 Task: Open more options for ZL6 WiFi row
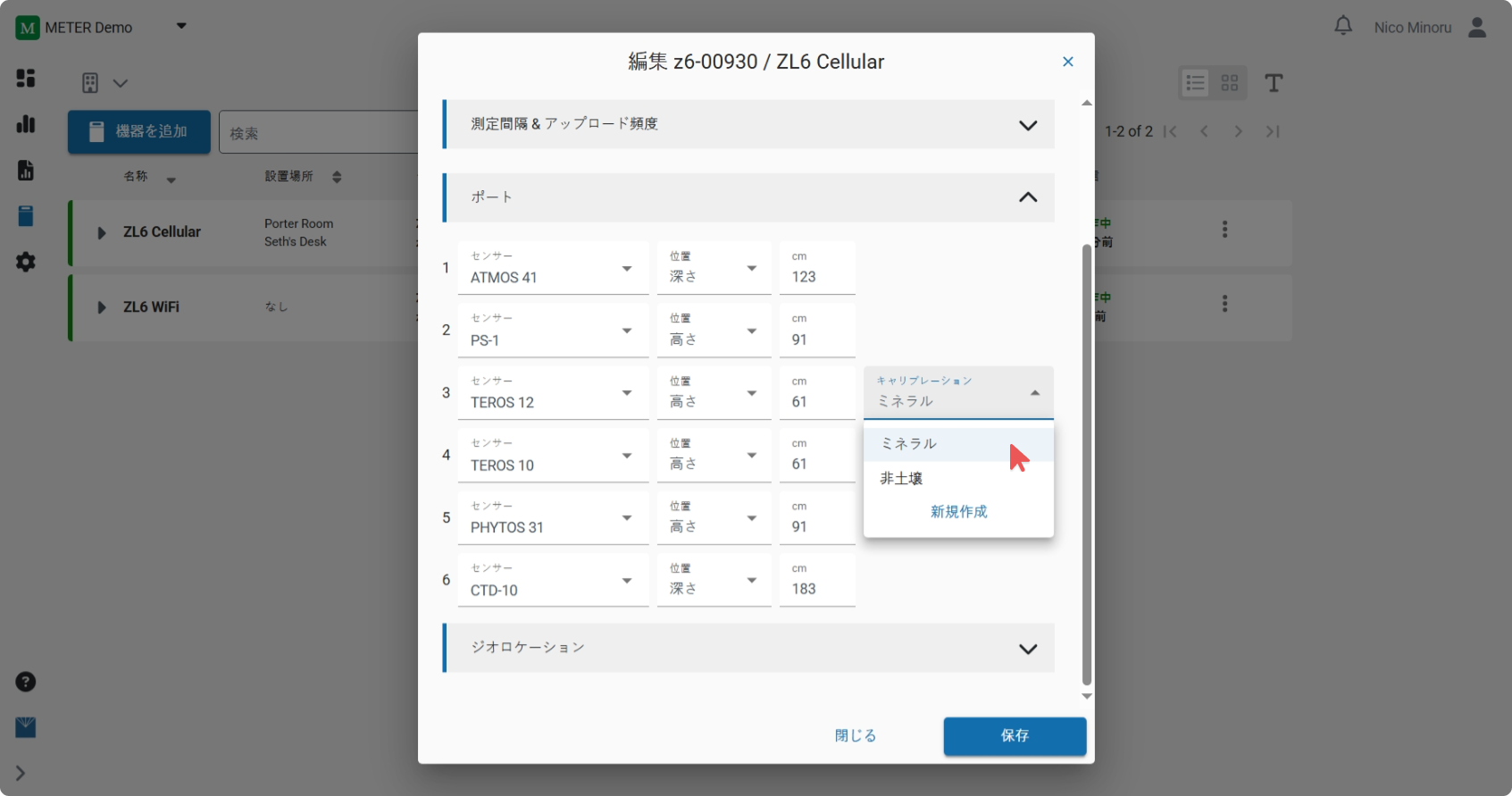click(x=1224, y=304)
